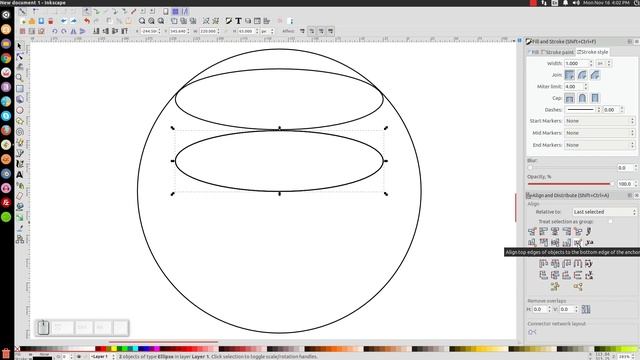The height and width of the screenshot is (360, 640).
Task: Click the Undo icon in toolbar
Action: coord(87,21)
